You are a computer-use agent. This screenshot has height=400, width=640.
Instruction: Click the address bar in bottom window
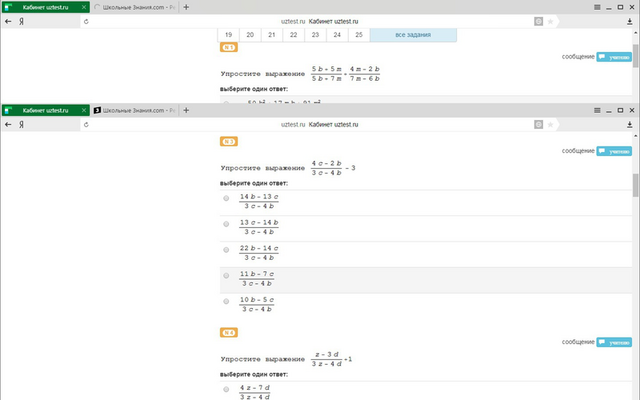click(x=319, y=124)
